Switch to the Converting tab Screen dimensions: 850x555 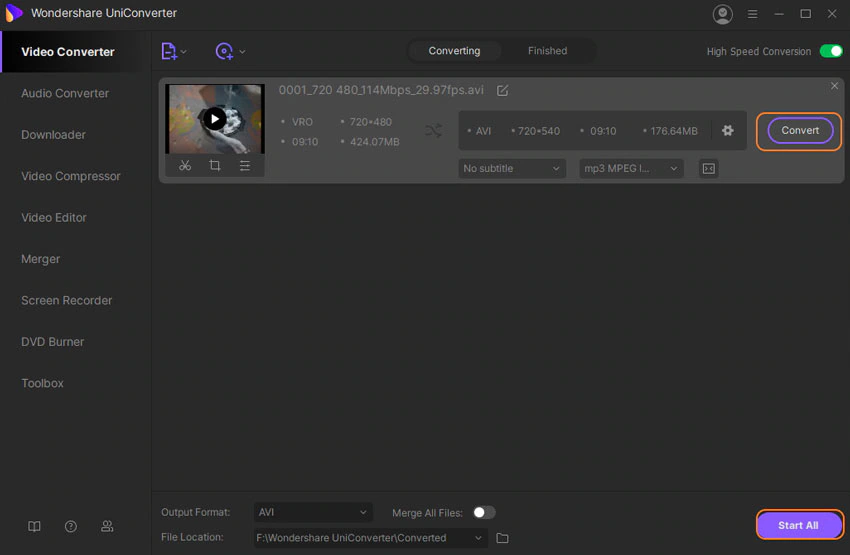click(454, 51)
